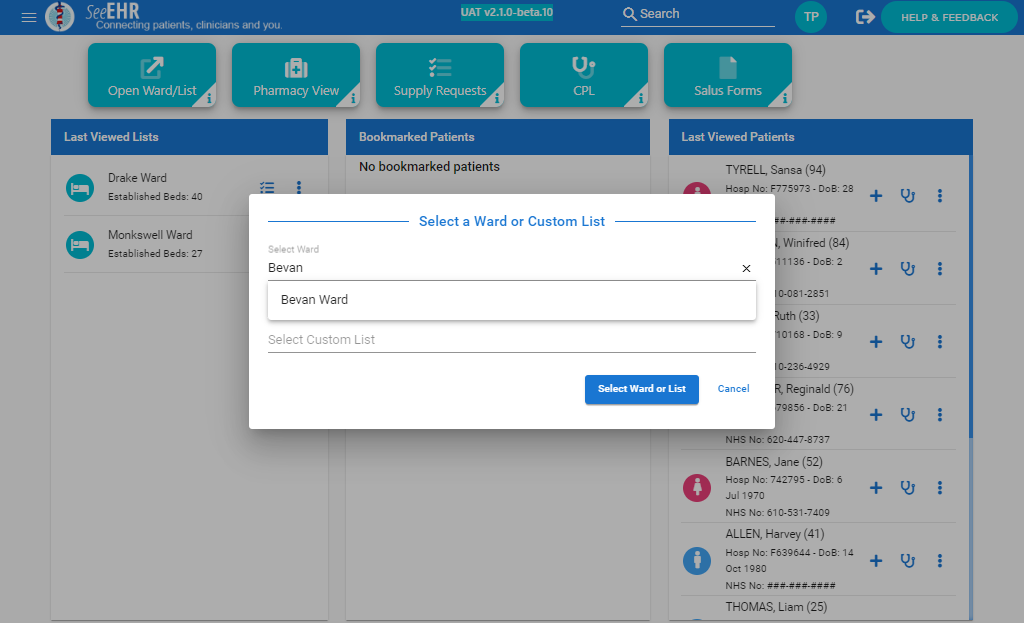1024x623 pixels.
Task: Open the Pharmacy View tile
Action: point(296,75)
